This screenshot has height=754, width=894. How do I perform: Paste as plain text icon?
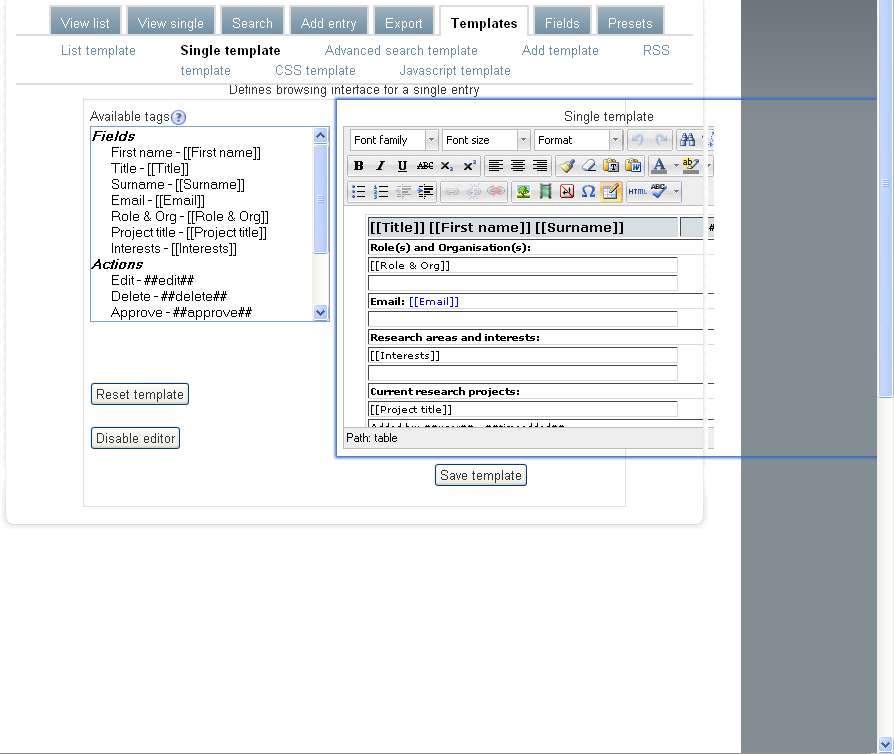611,166
